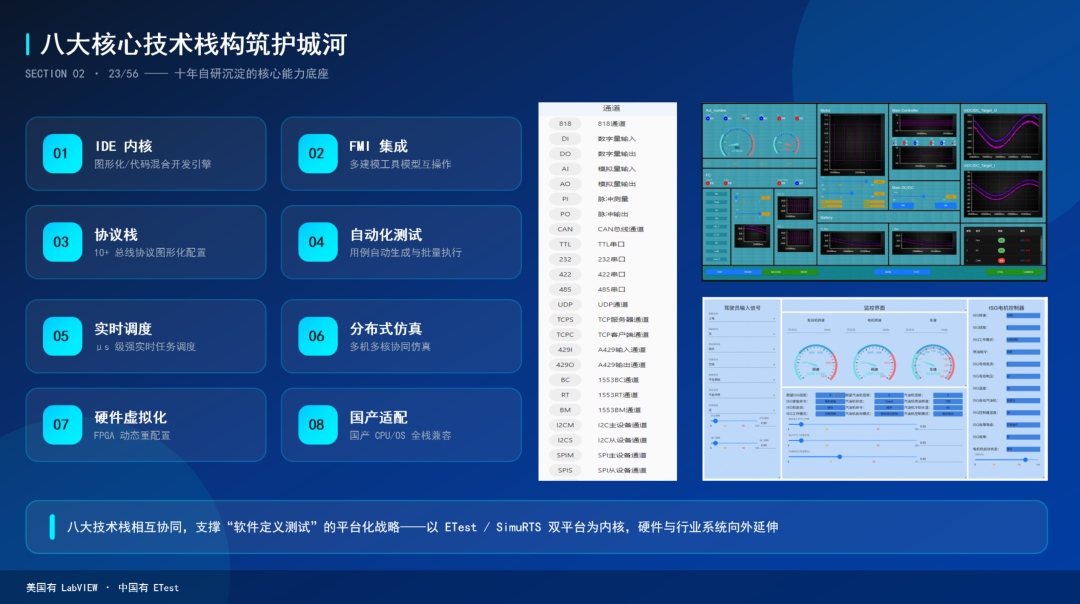
Task: Click the 01 badge on IDE 内核 card
Action: (x=62, y=154)
